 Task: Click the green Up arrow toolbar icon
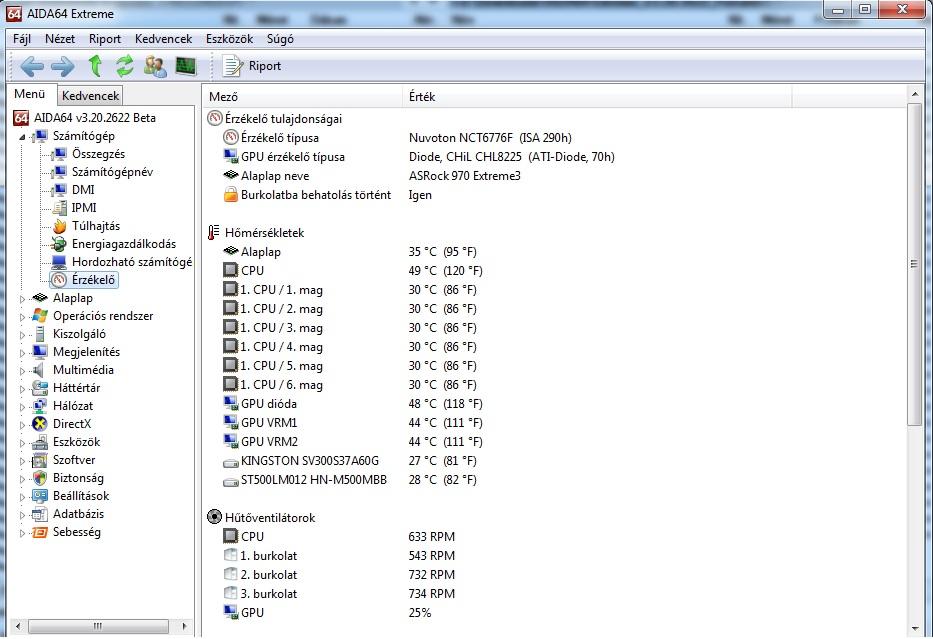click(95, 65)
